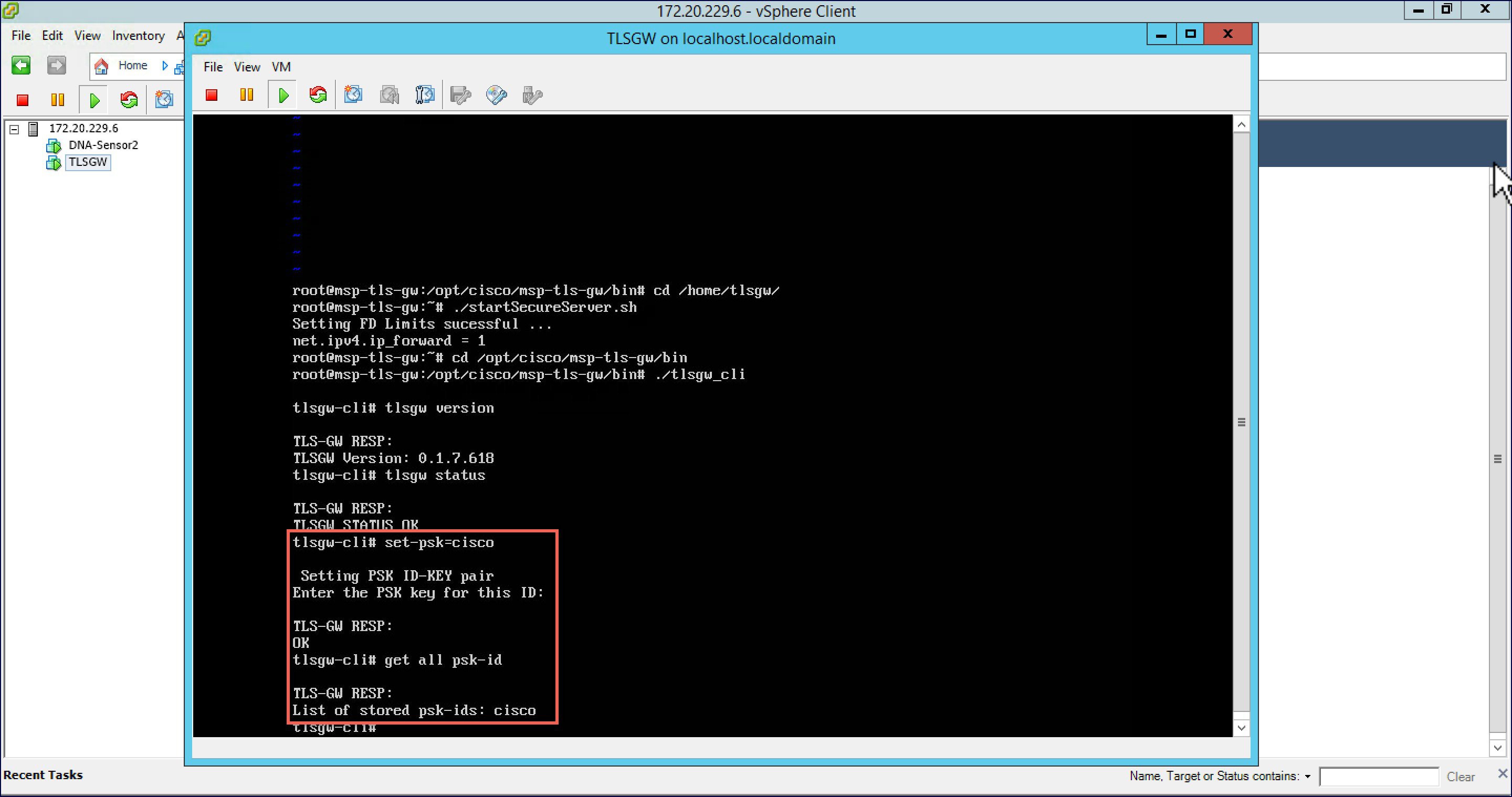
Task: Click the Recent Tasks filter text field
Action: tap(1378, 777)
